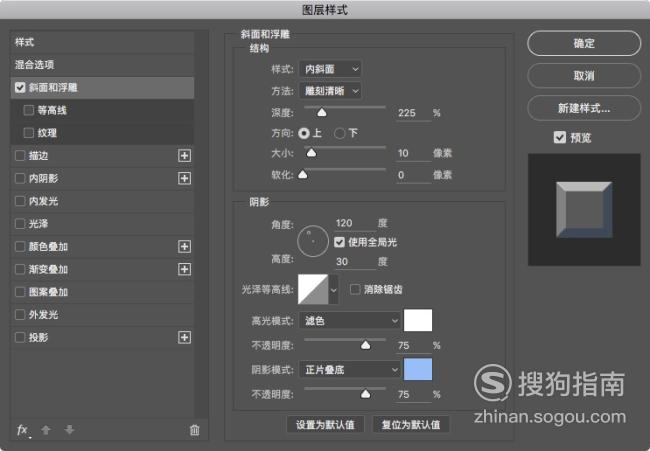Click the shadow opacity slider handle
Screen dimensions: 650x451
pyautogui.click(x=365, y=394)
